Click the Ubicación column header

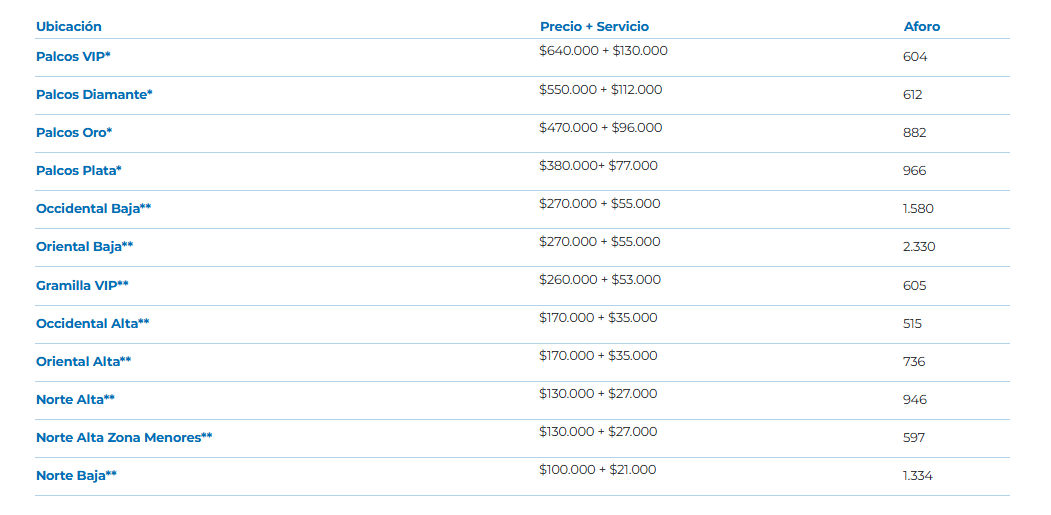click(x=69, y=27)
